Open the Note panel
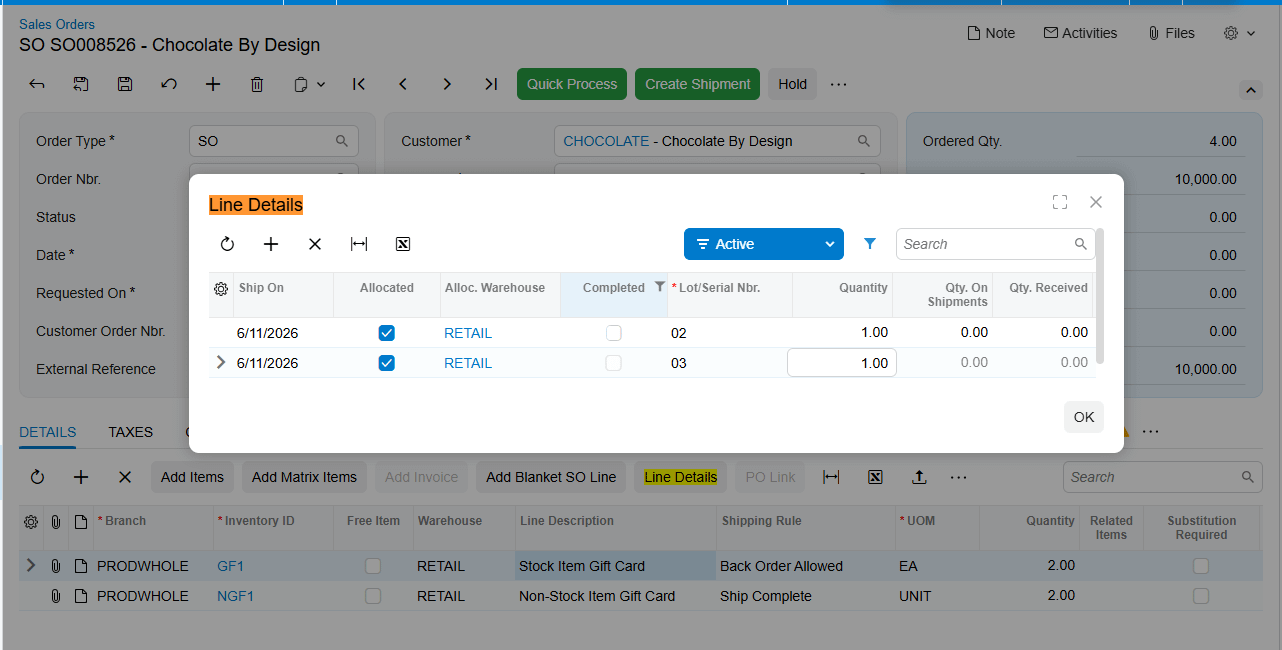Screen dimensions: 1282x650 (x=991, y=33)
